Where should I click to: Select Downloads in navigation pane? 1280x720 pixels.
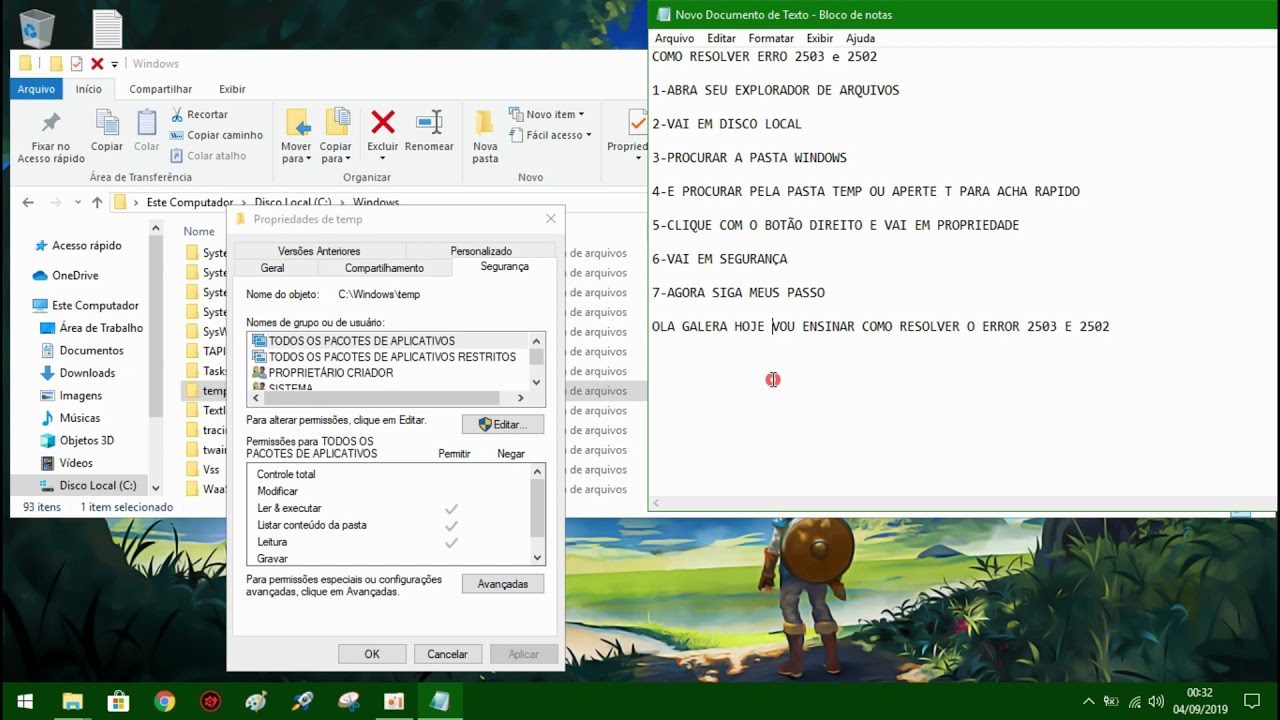87,373
